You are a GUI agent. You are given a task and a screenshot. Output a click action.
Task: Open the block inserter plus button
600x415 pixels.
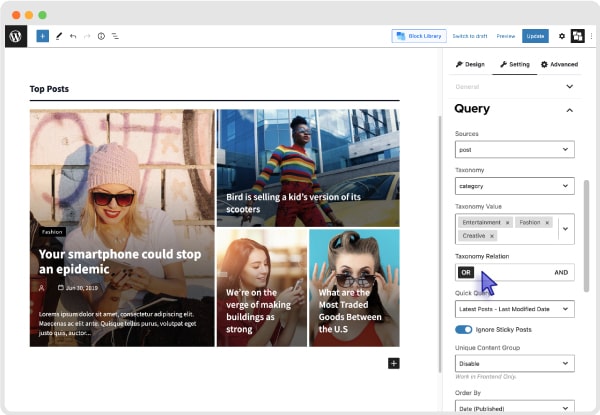42,36
